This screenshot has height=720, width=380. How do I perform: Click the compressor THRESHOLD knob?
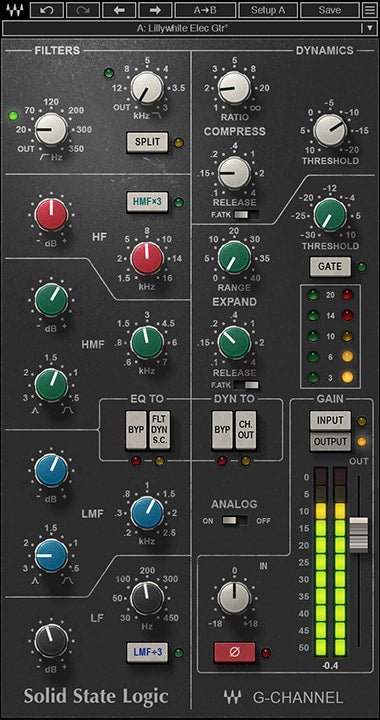click(x=330, y=130)
